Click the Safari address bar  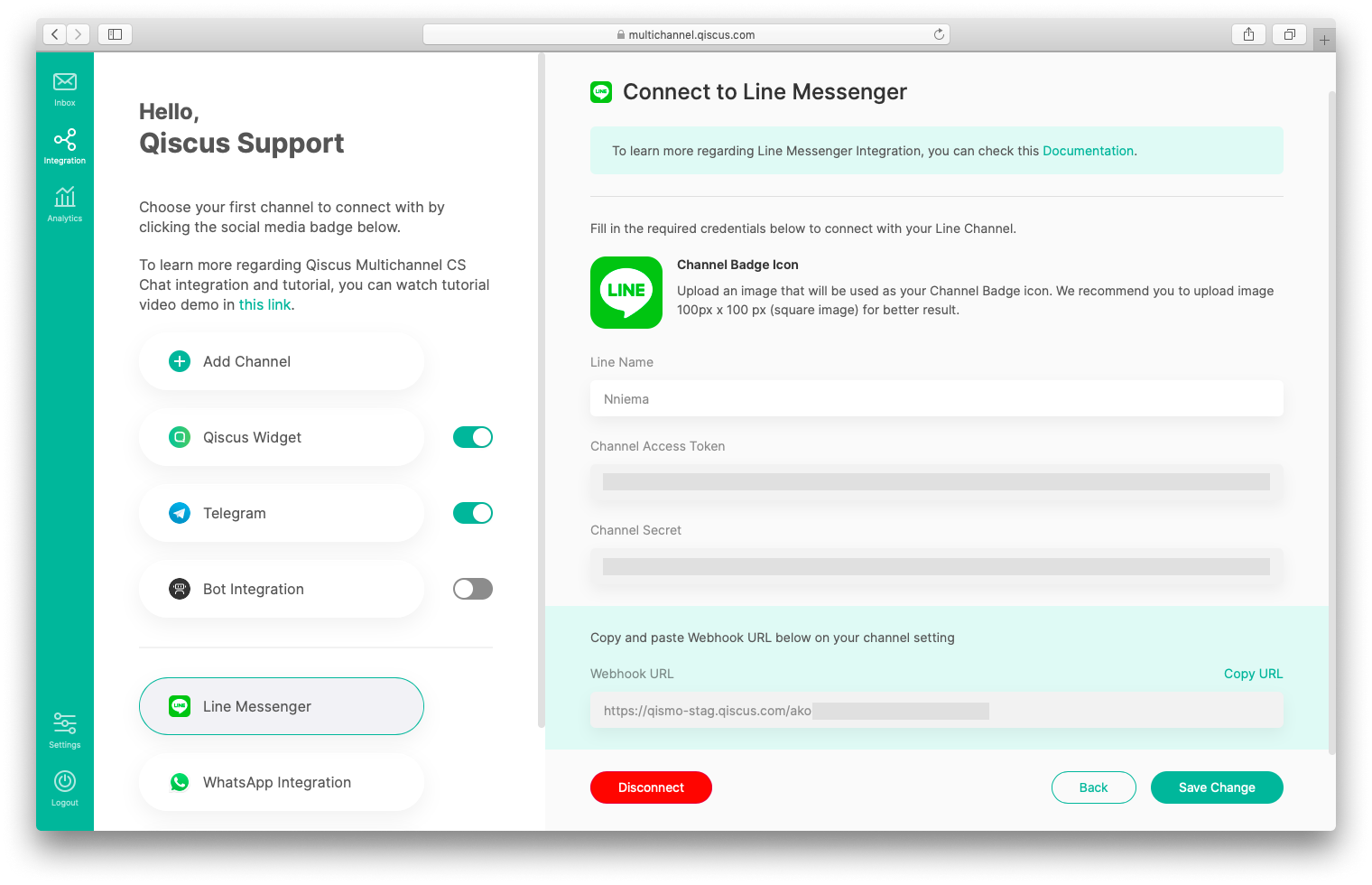pyautogui.click(x=686, y=34)
